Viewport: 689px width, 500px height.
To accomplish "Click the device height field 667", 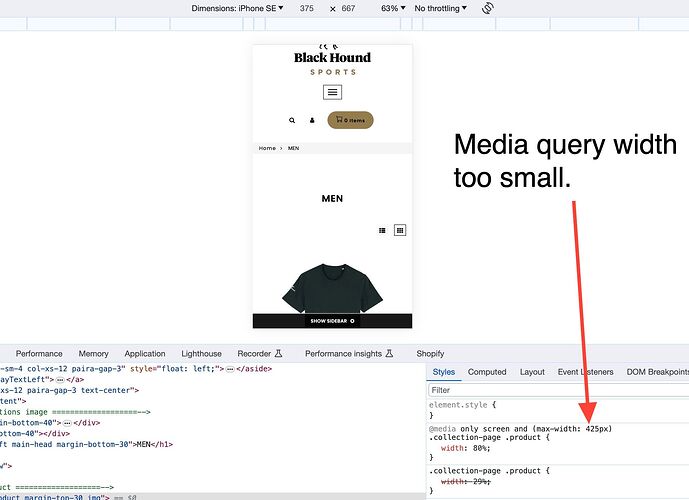I will click(348, 8).
